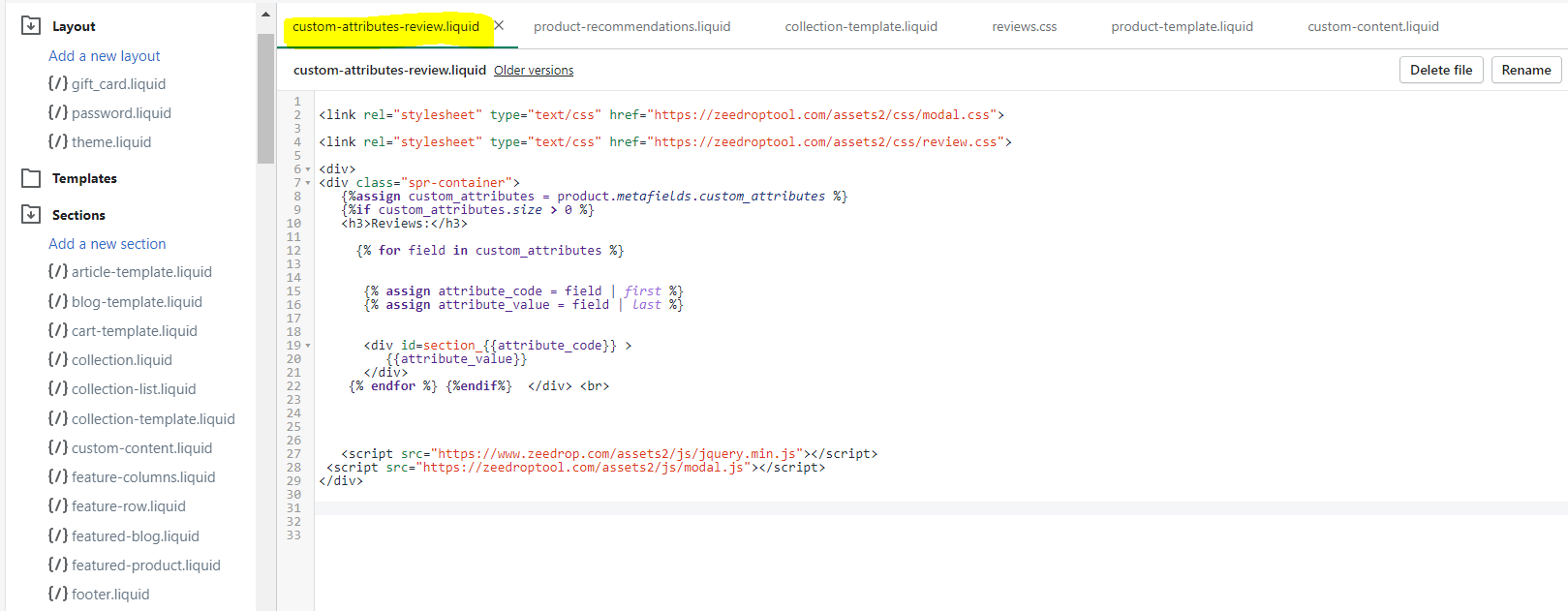Collapse the Layout folder icon
1568x611 pixels.
click(x=31, y=25)
